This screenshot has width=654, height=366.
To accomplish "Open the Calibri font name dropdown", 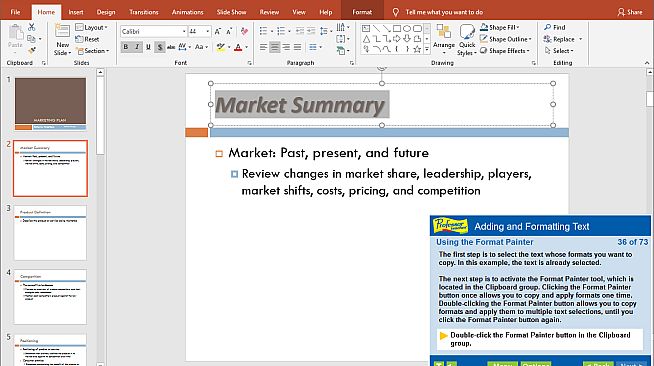I will (x=184, y=31).
